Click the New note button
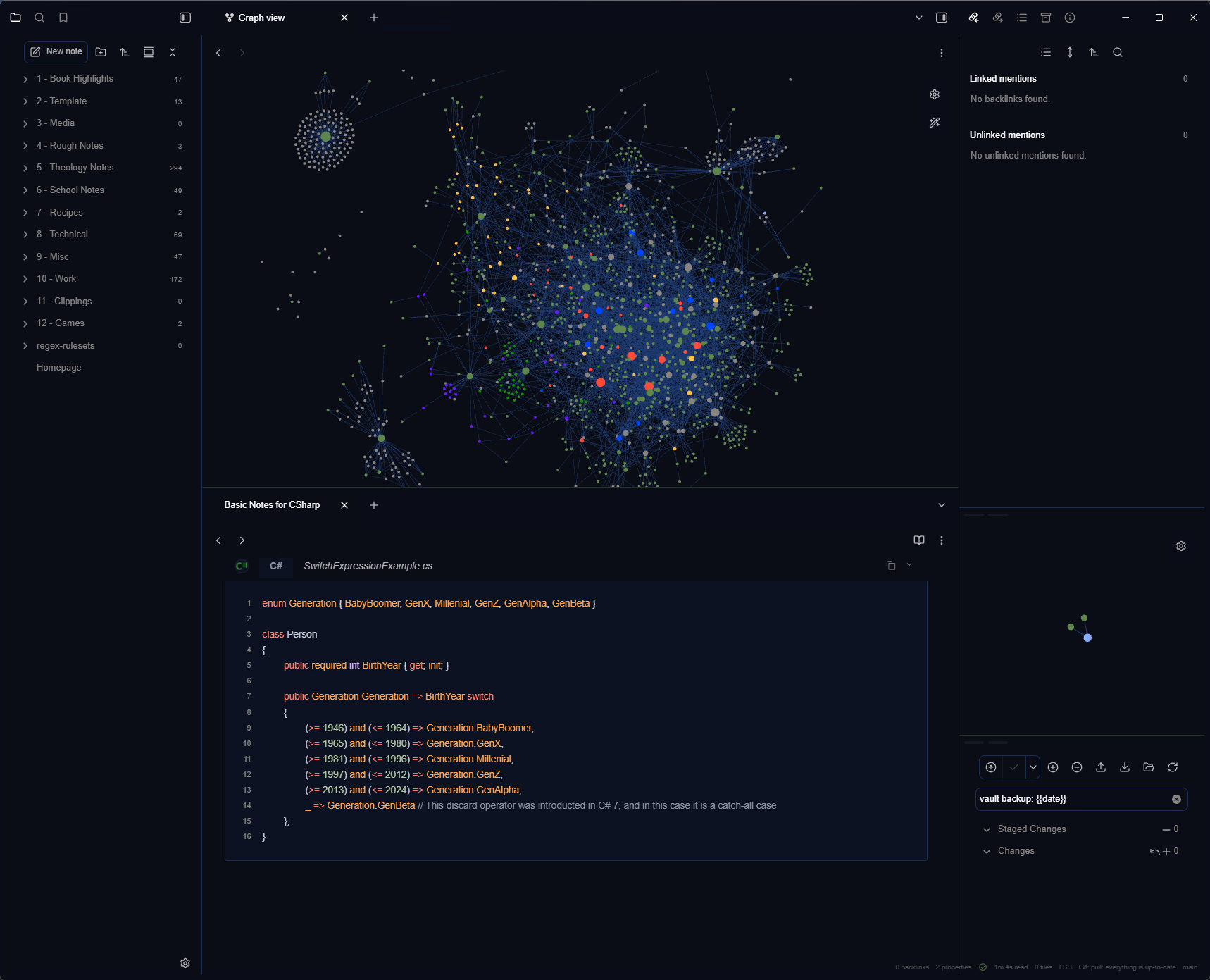Viewport: 1210px width, 980px height. pyautogui.click(x=56, y=52)
